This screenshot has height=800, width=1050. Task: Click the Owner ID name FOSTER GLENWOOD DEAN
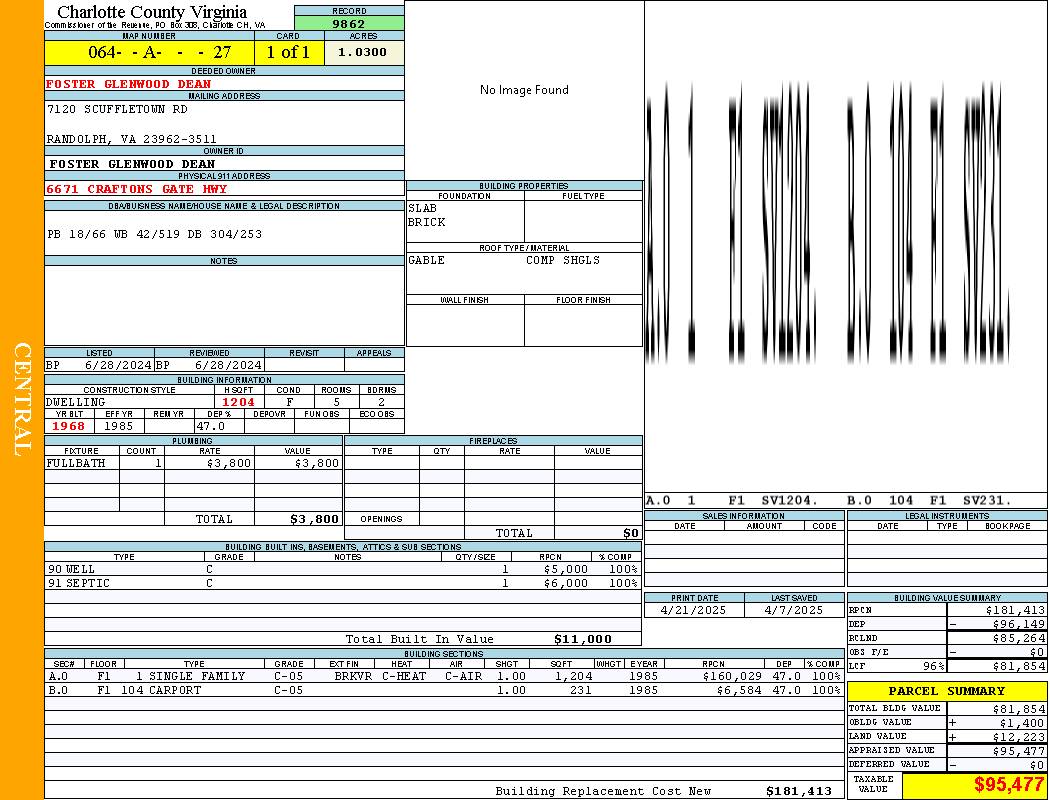(x=132, y=164)
